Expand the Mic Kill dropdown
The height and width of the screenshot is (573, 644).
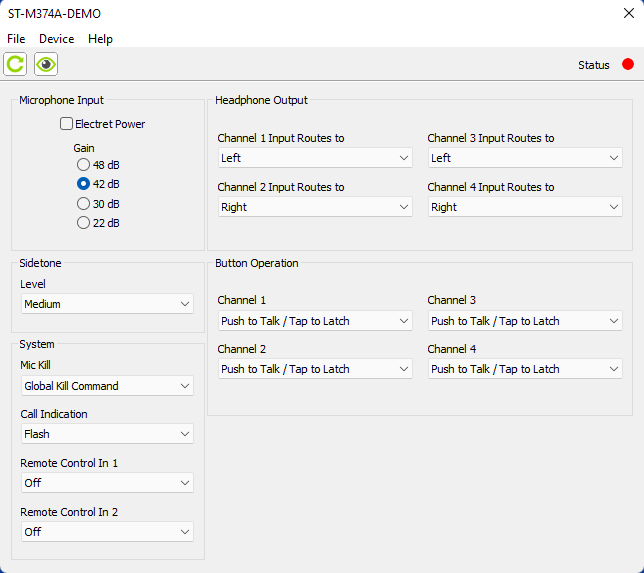coord(107,386)
